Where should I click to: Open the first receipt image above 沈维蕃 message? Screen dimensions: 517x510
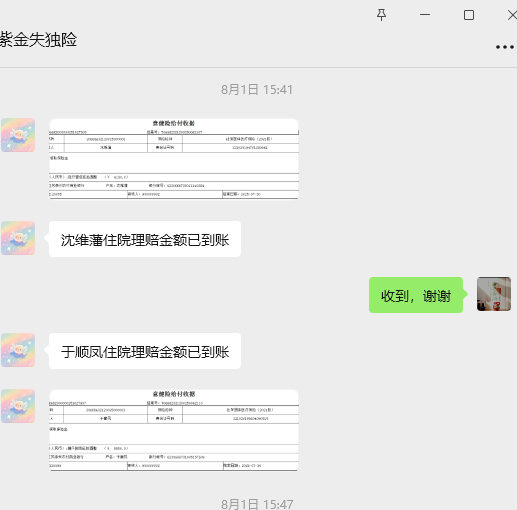pyautogui.click(x=174, y=159)
